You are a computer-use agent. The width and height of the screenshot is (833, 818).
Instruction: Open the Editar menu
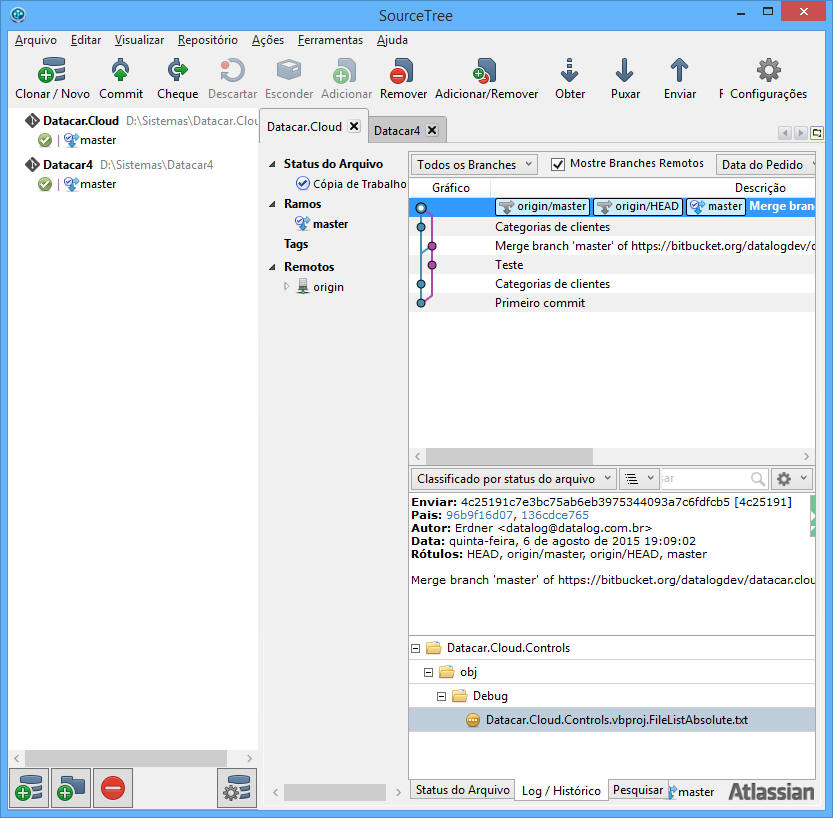[x=86, y=40]
